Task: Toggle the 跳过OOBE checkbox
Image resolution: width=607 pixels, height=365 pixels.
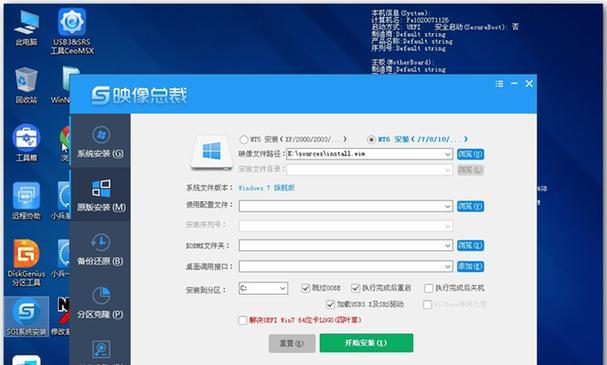Action: point(306,288)
